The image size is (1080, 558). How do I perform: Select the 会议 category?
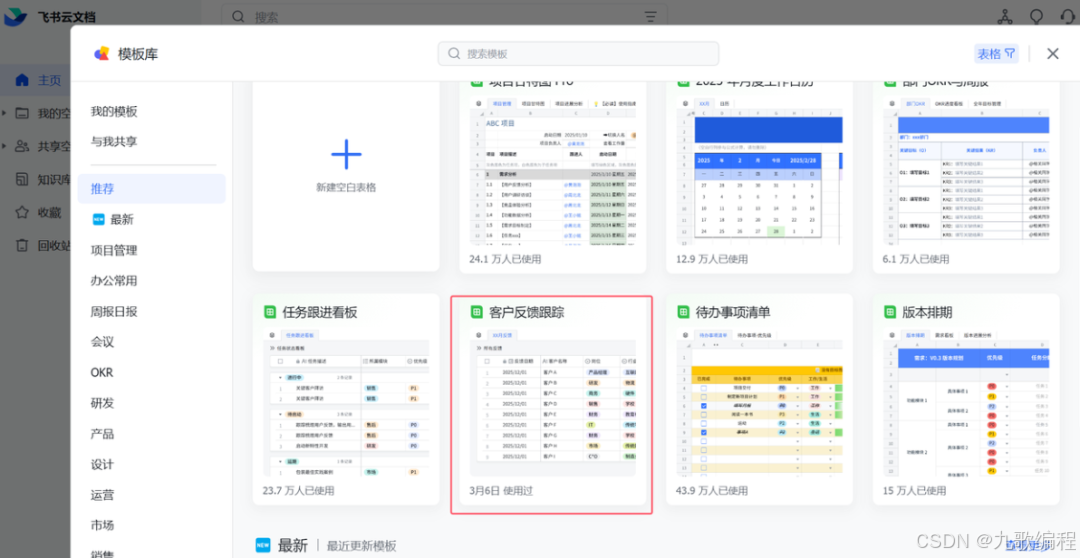(x=103, y=342)
